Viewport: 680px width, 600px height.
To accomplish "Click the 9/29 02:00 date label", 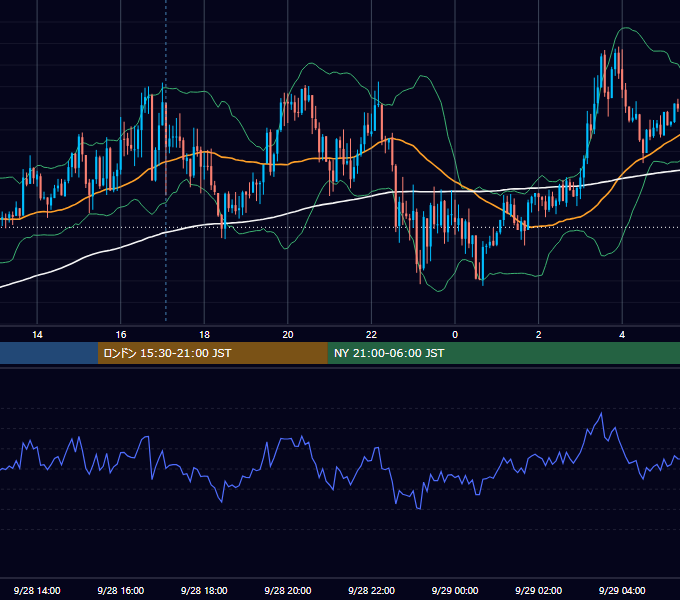I will pyautogui.click(x=538, y=590).
